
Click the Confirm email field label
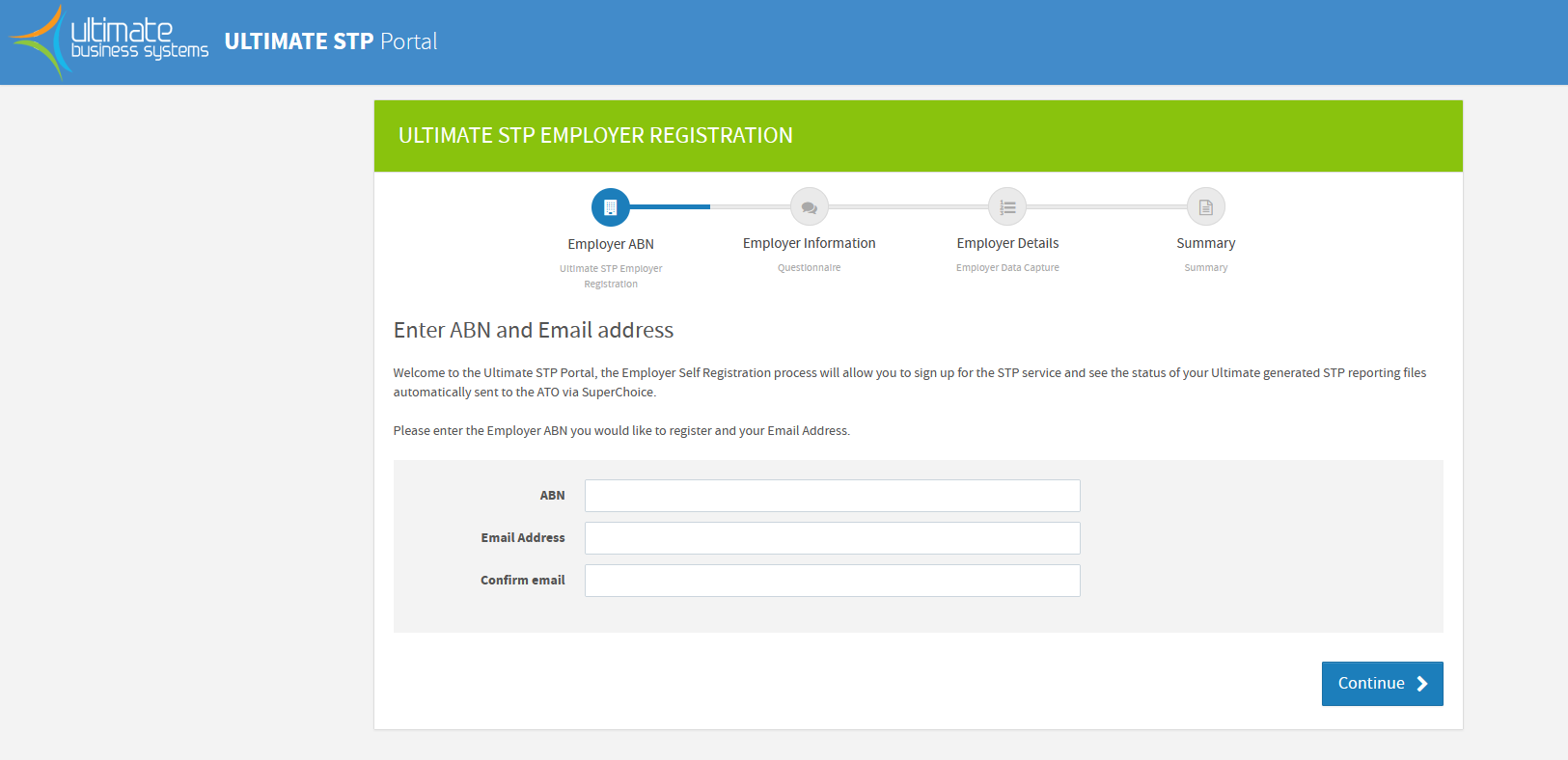523,581
